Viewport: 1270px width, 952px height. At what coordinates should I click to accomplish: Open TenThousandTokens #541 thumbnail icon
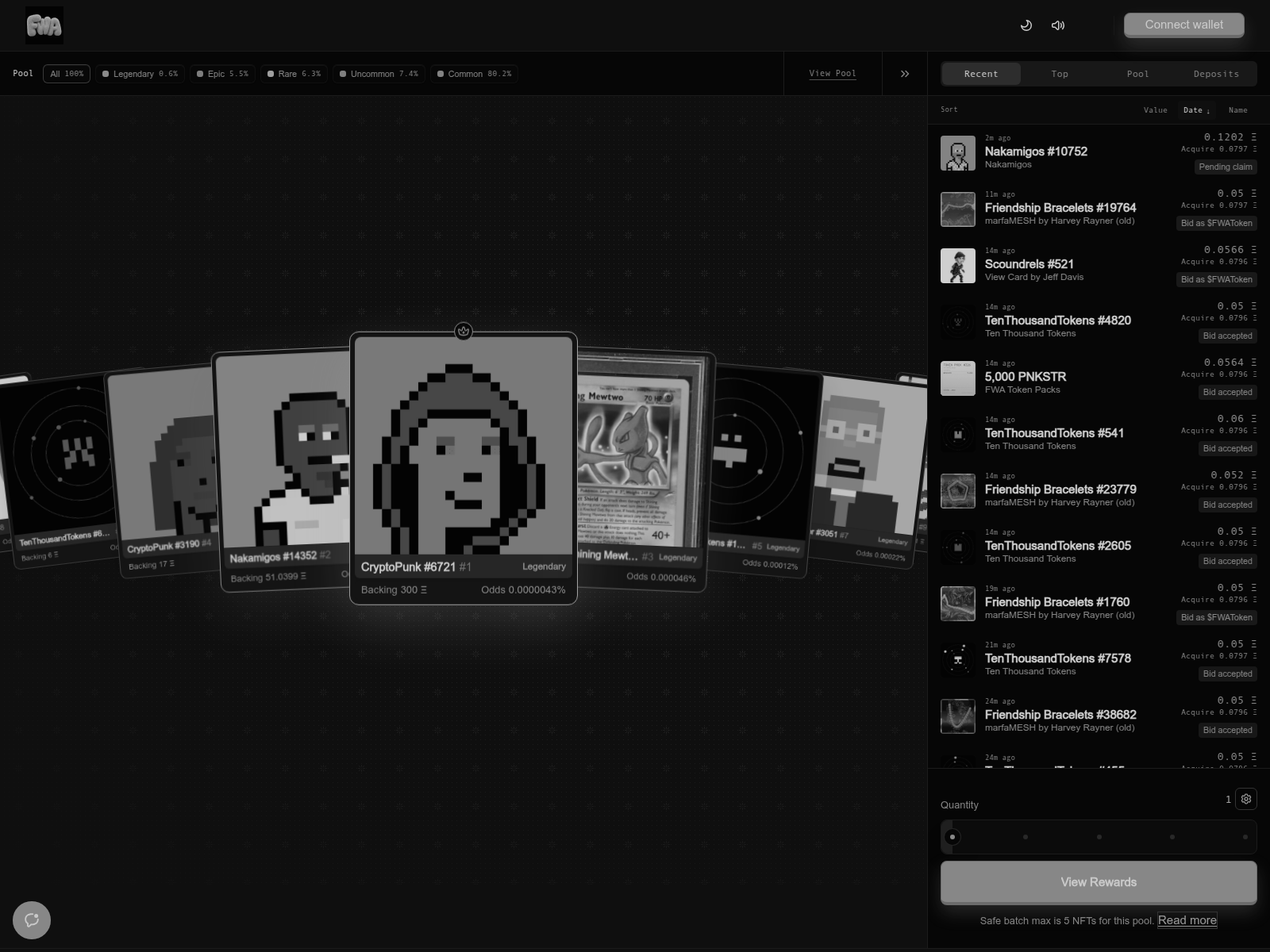pyautogui.click(x=958, y=435)
